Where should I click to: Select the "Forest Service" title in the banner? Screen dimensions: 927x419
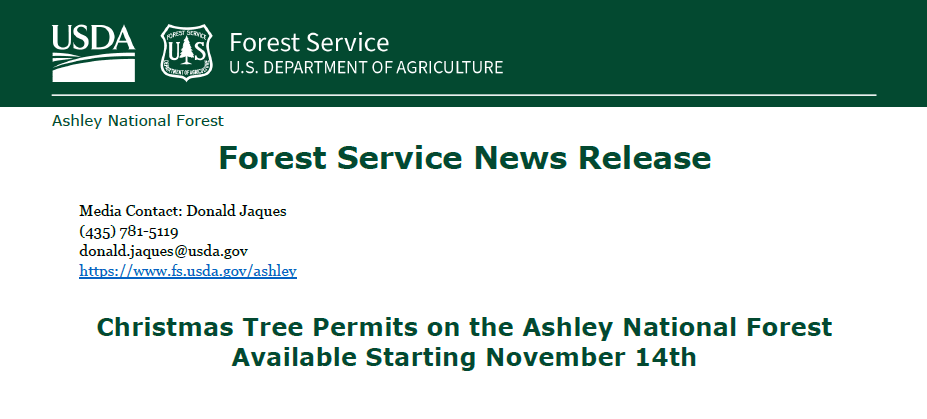[x=309, y=43]
